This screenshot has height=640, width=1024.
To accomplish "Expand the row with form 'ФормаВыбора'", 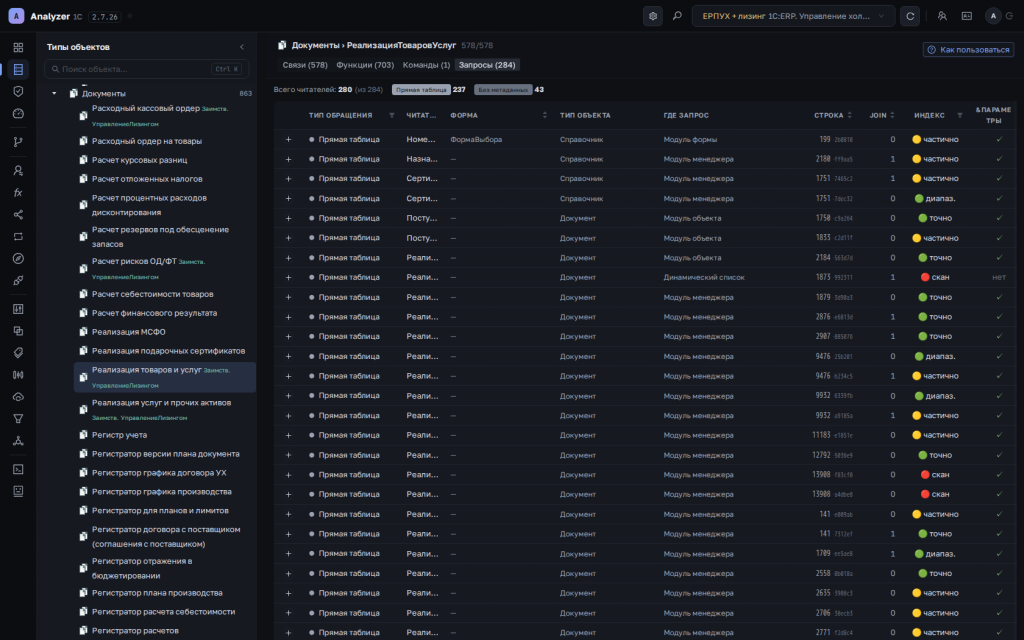I will (x=288, y=139).
